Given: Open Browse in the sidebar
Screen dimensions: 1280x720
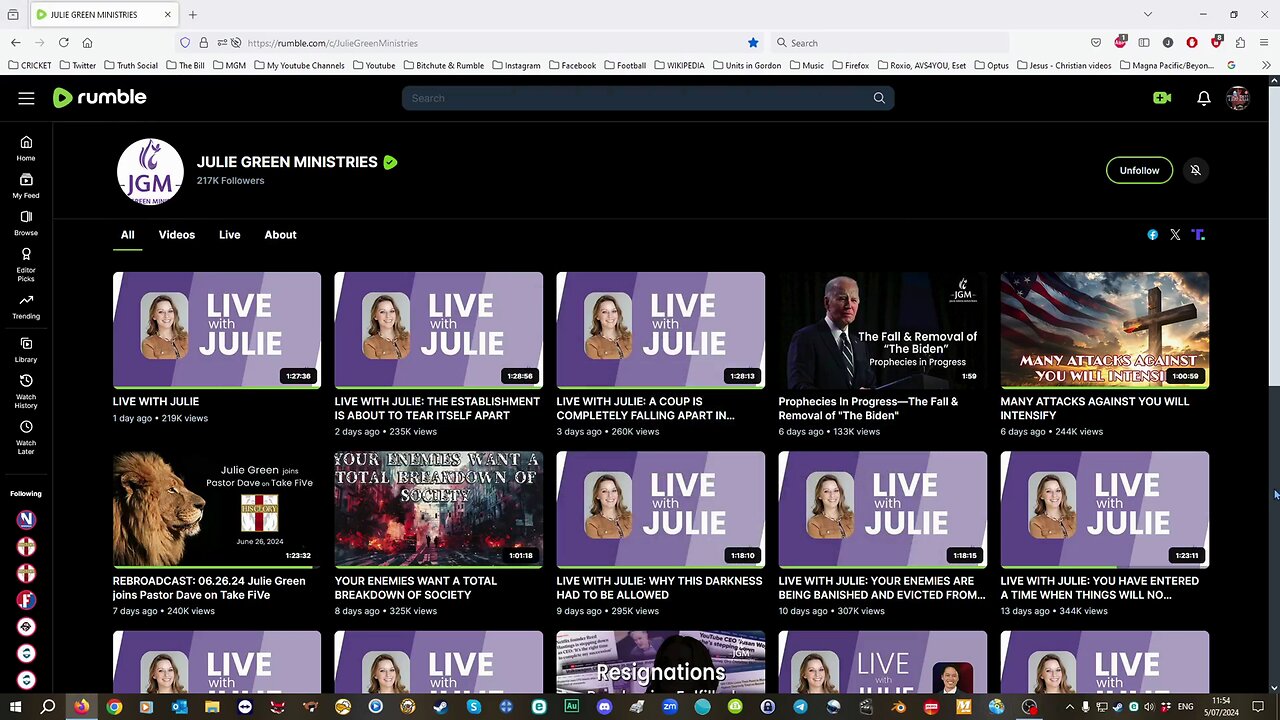Looking at the screenshot, I should point(26,223).
